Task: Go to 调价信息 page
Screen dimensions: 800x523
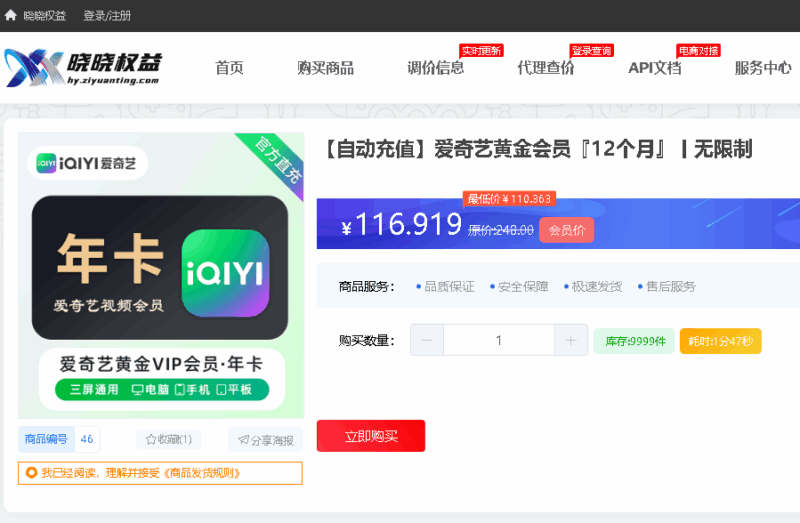Action: 435,68
